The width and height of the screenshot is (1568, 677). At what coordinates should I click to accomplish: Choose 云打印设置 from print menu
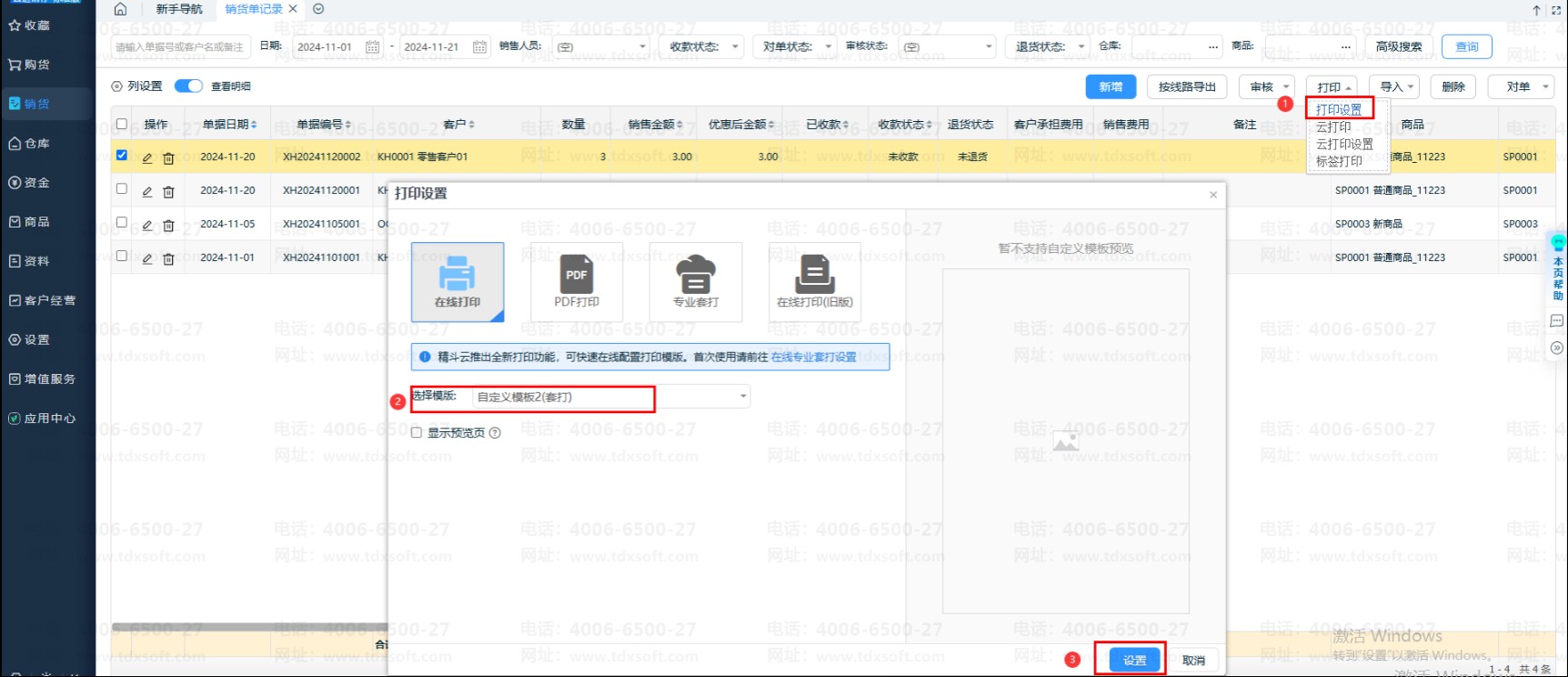pyautogui.click(x=1344, y=145)
